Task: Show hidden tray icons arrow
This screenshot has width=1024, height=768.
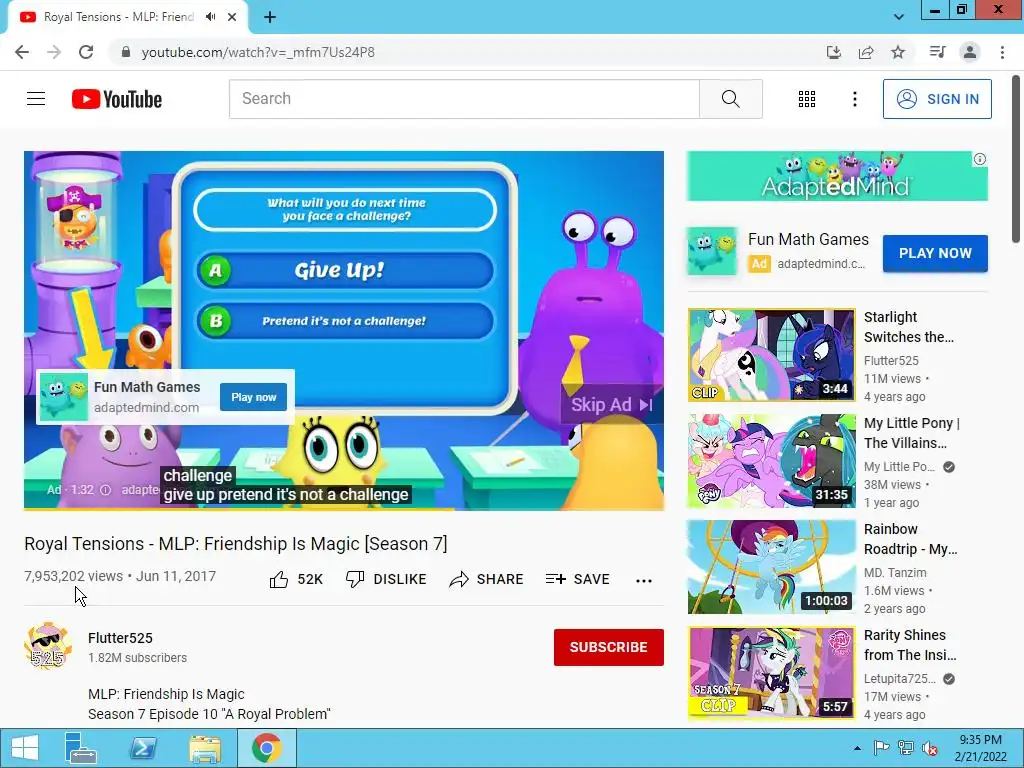Action: pyautogui.click(x=857, y=748)
